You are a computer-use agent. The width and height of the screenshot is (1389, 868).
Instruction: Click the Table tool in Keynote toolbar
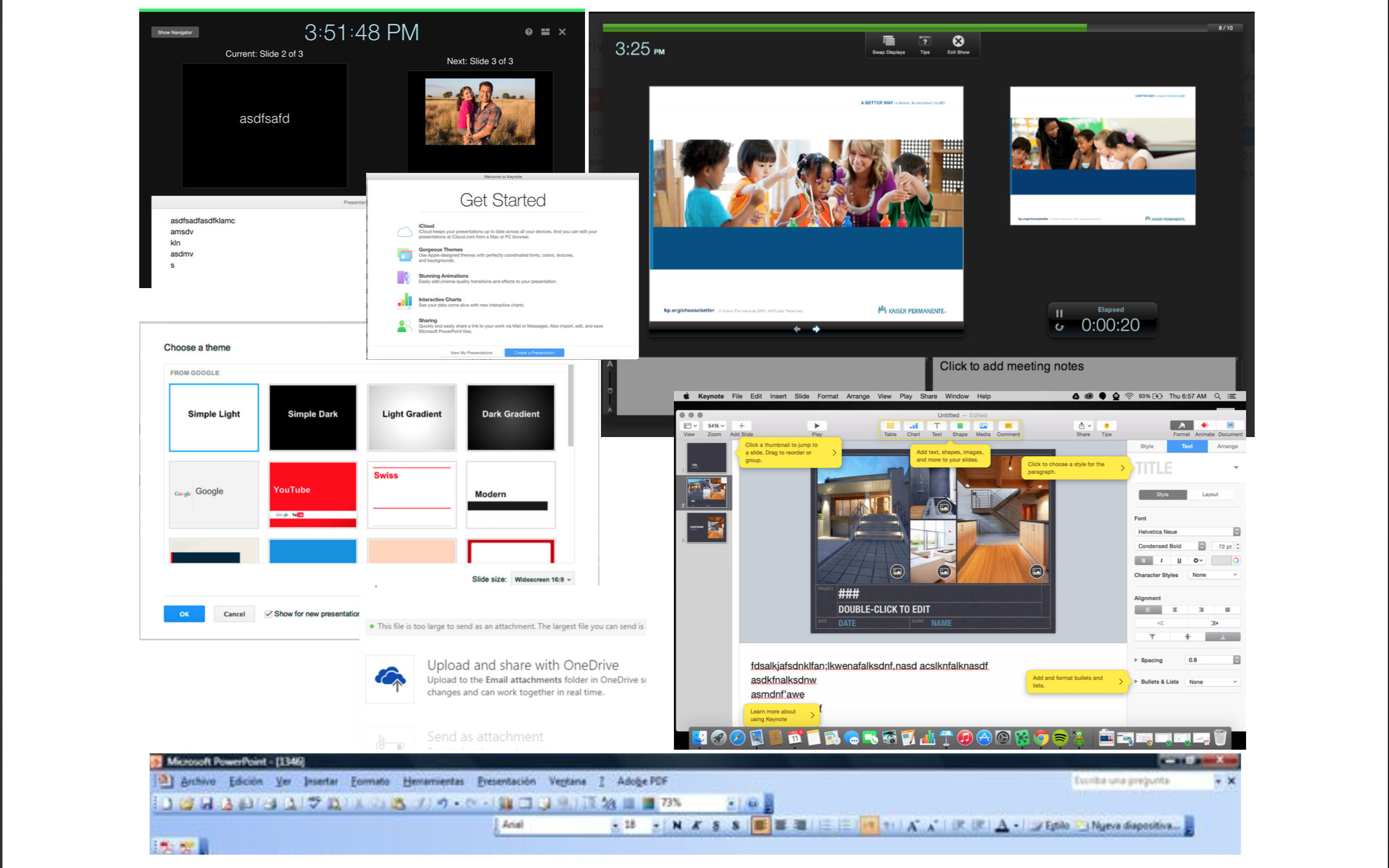coord(890,428)
